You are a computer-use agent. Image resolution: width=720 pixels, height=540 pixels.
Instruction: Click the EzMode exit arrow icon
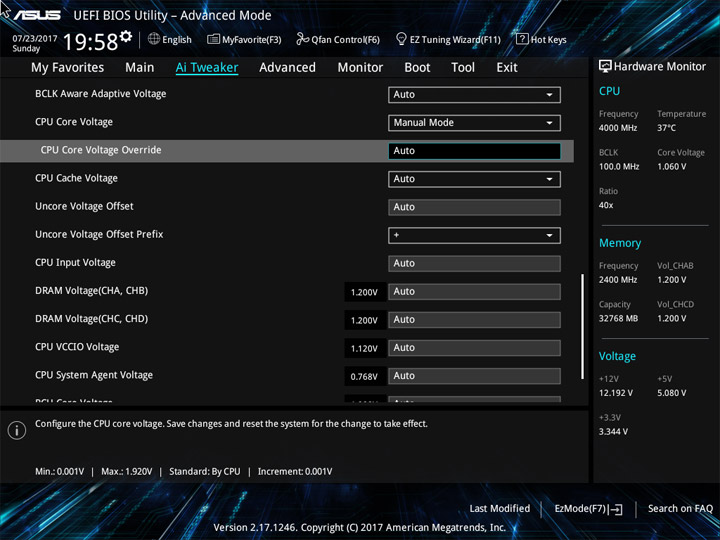[x=616, y=509]
